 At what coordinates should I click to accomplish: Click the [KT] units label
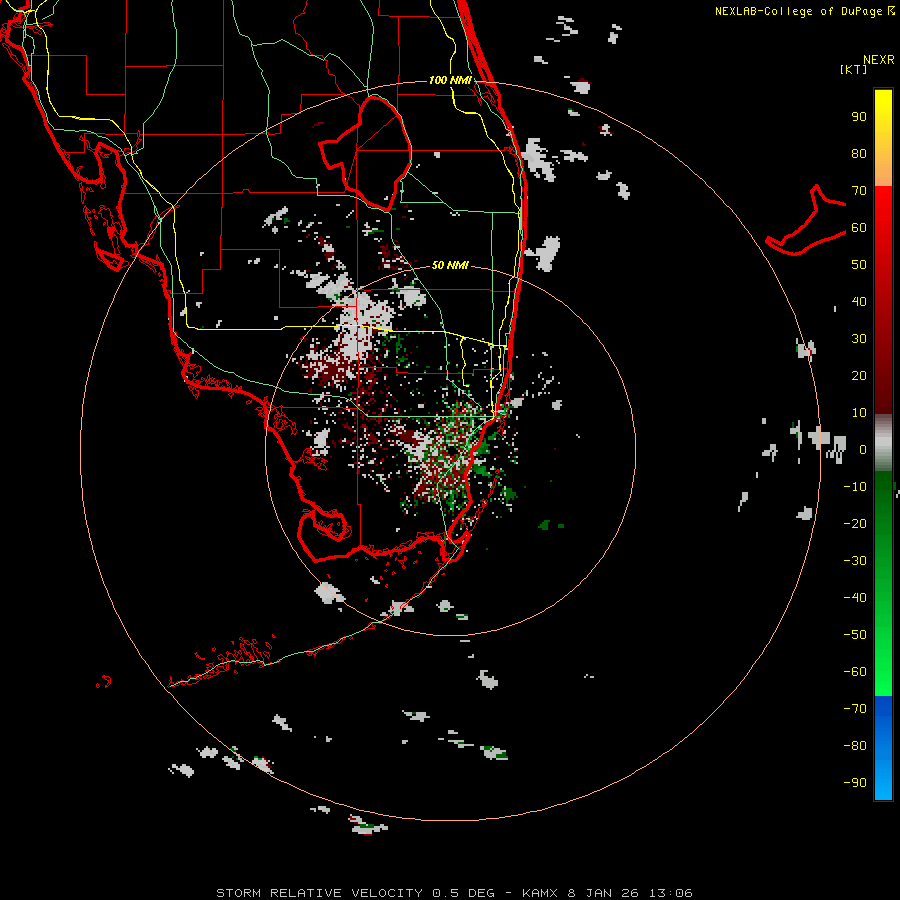[854, 69]
